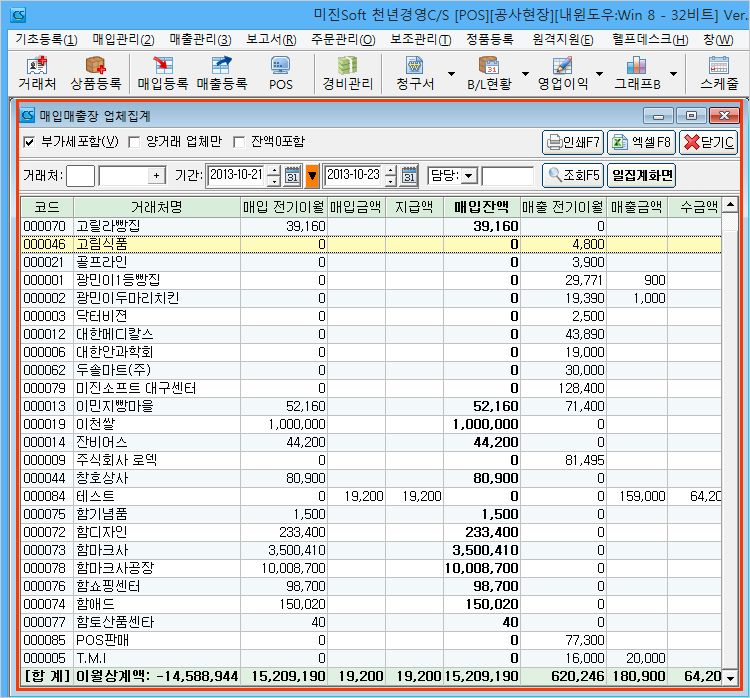
Task: Click the + button next to 거래처 field
Action: 156,176
